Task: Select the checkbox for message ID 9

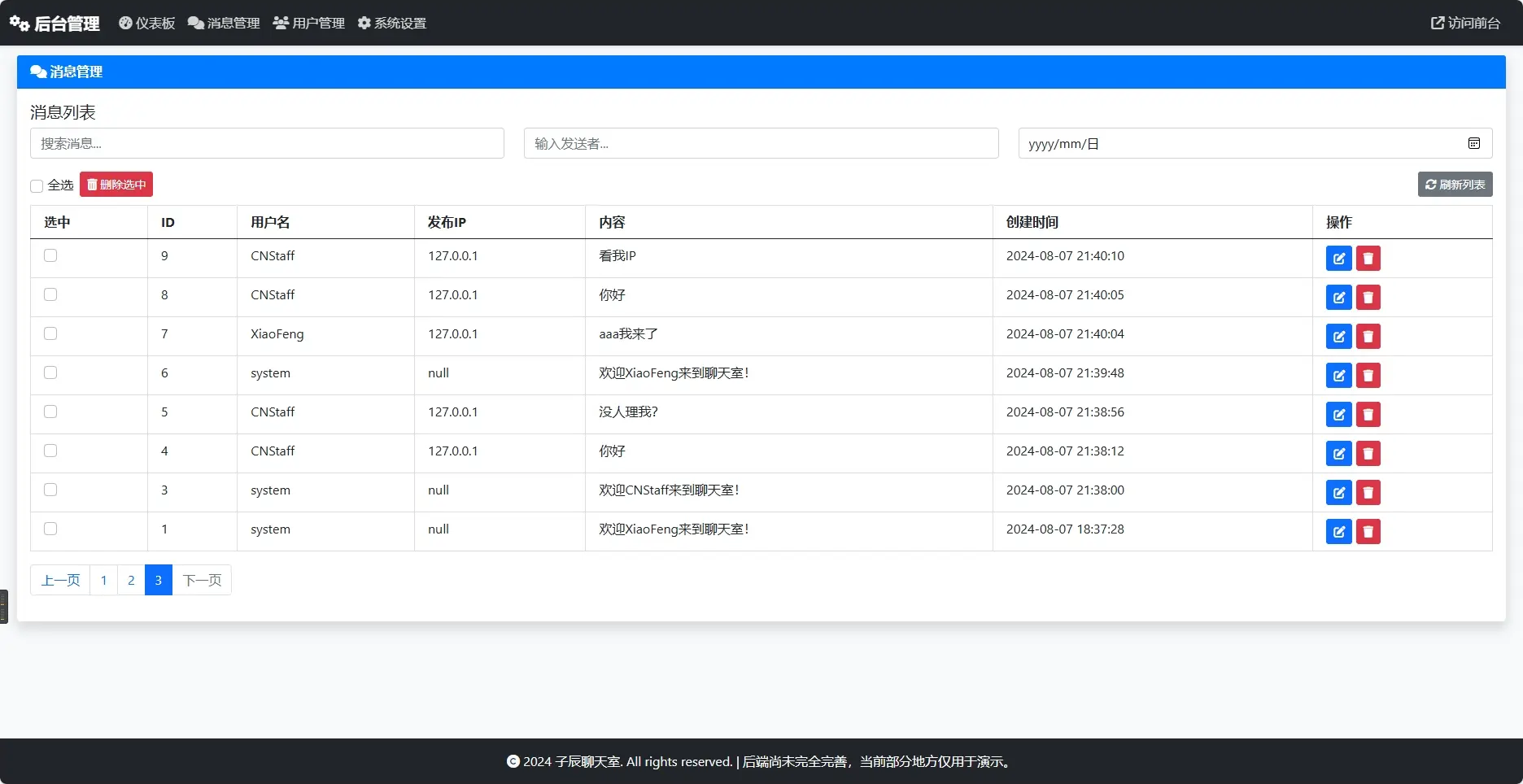Action: (x=50, y=255)
